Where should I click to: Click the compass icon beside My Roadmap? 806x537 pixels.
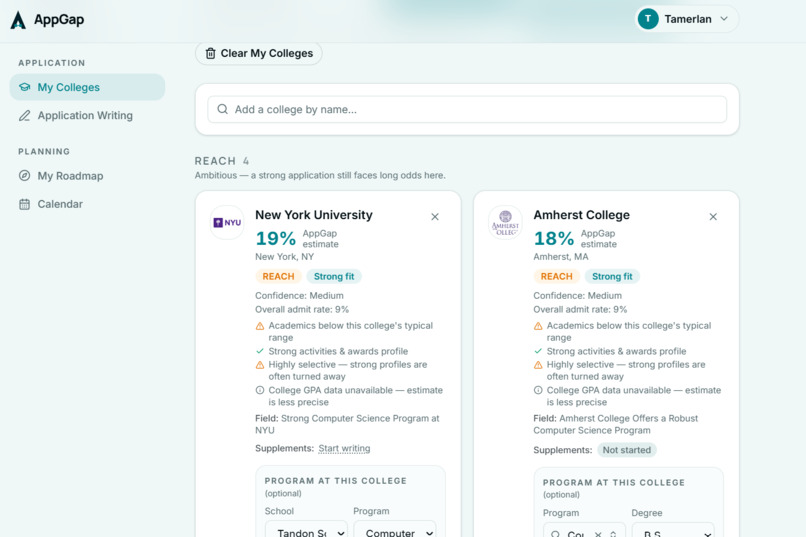click(x=24, y=176)
